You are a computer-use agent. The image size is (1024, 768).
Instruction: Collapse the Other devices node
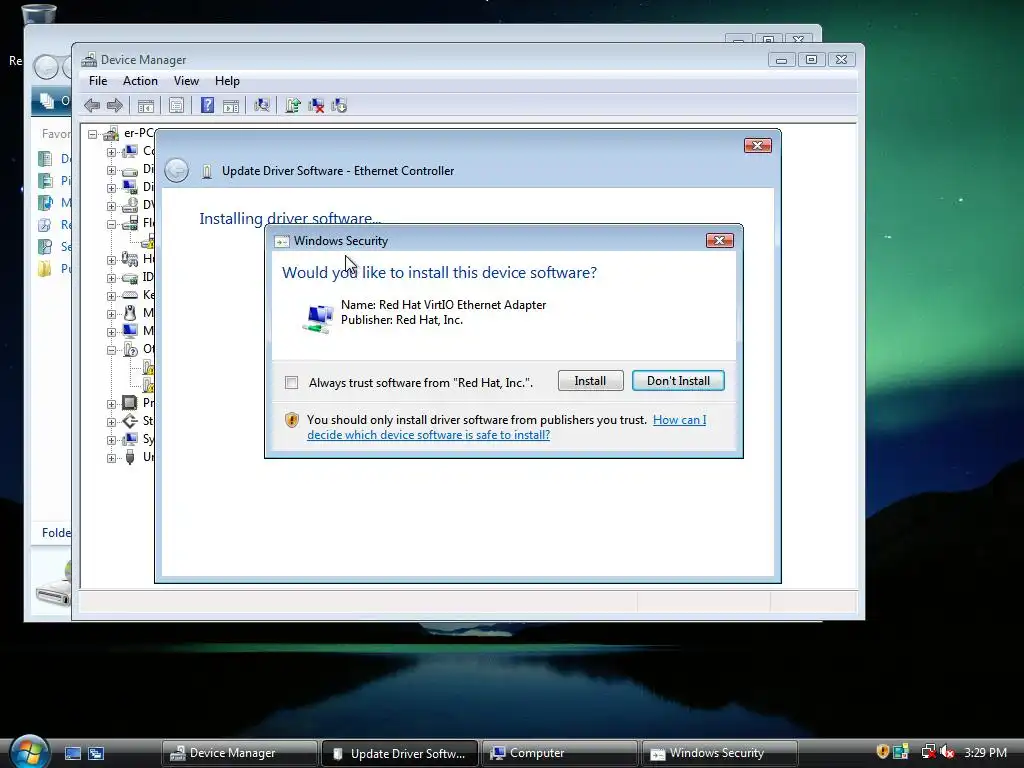111,349
